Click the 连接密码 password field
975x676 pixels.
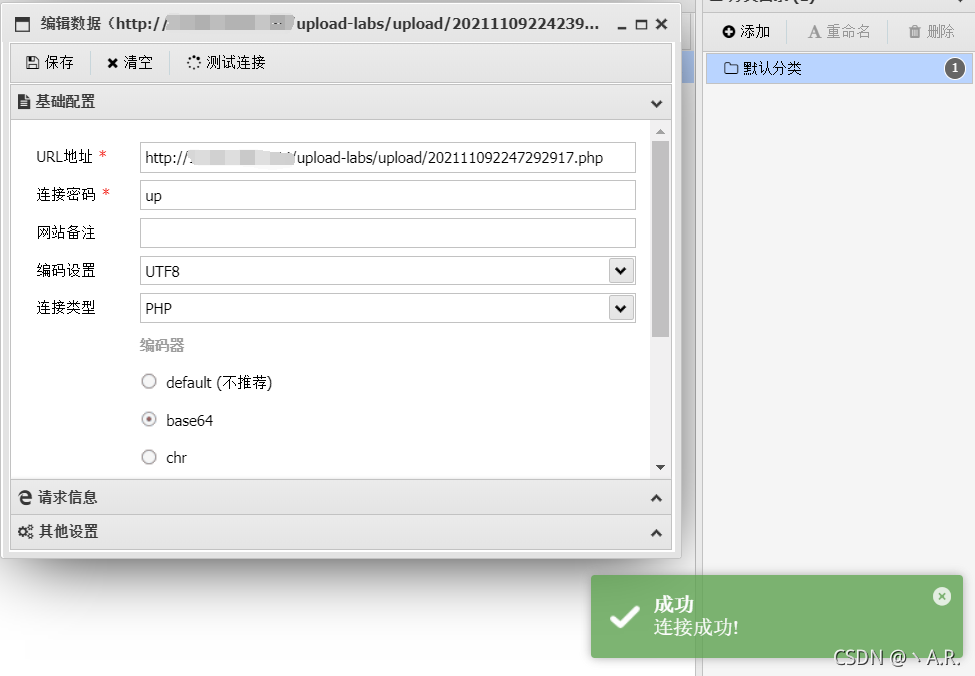point(387,195)
